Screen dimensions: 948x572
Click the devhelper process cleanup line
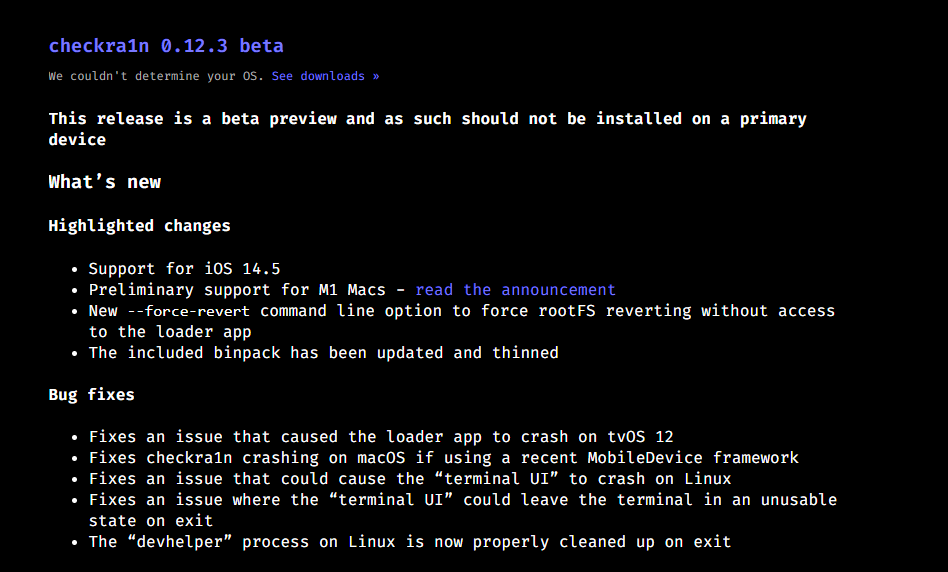point(409,542)
